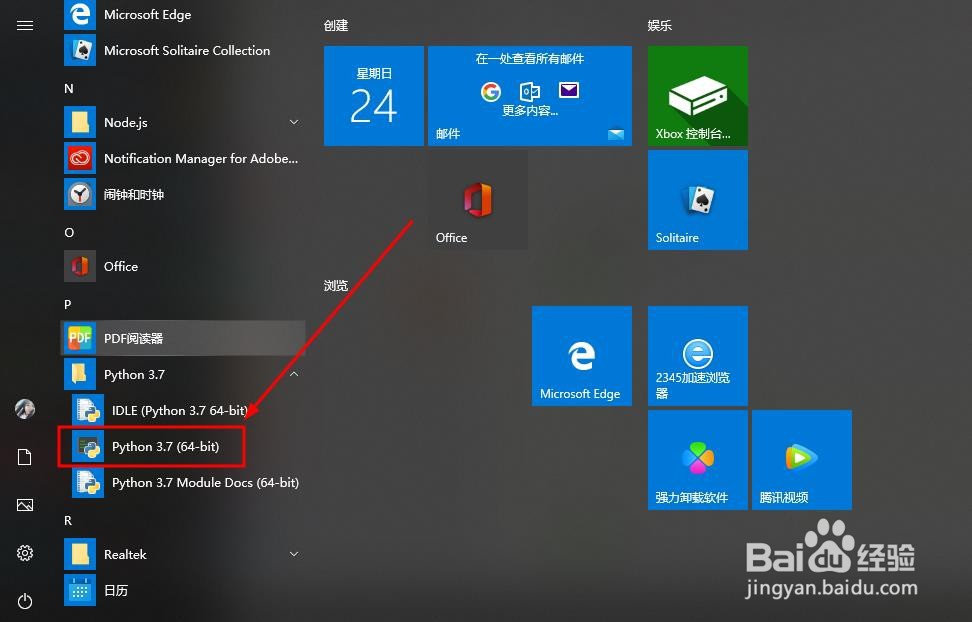Open the 腾讯视频 tile
This screenshot has width=972, height=622.
802,460
